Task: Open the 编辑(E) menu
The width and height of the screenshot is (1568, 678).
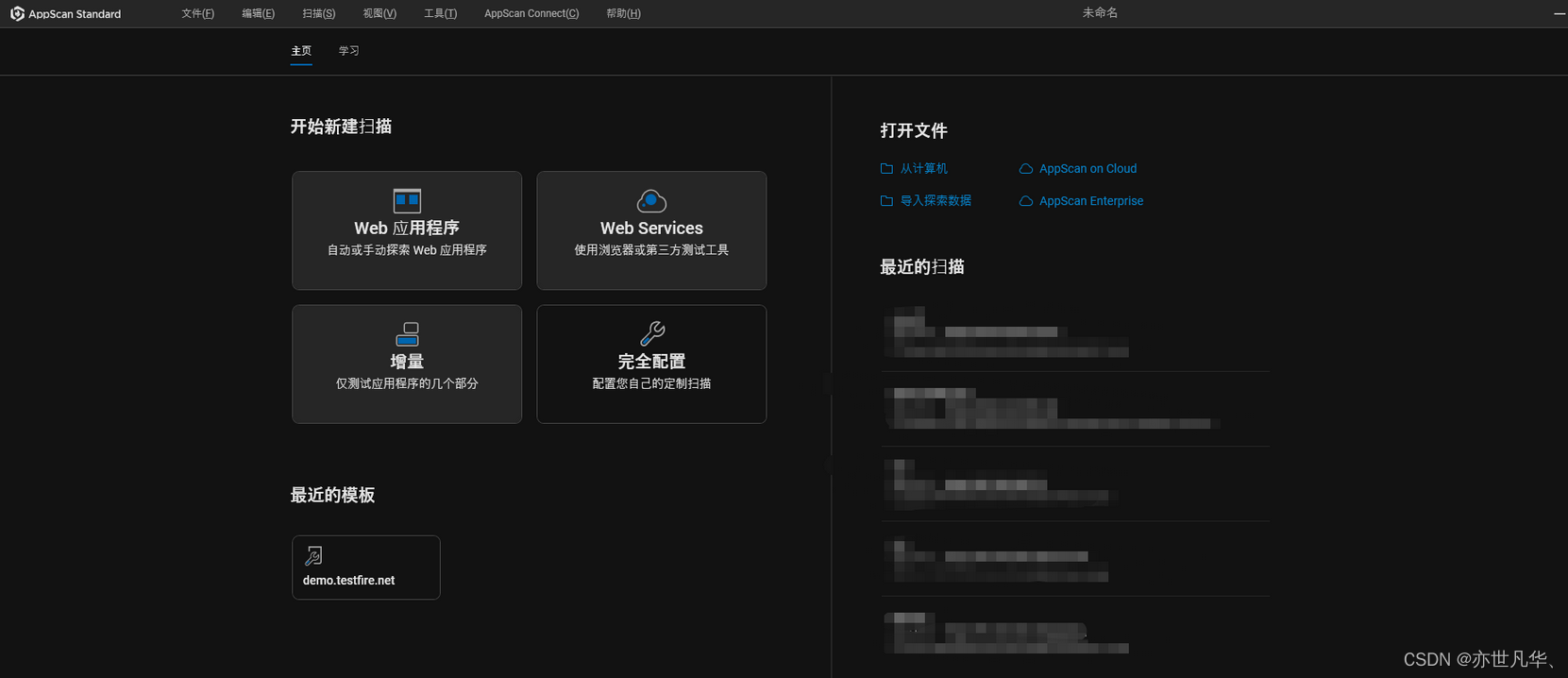Action: click(x=259, y=13)
